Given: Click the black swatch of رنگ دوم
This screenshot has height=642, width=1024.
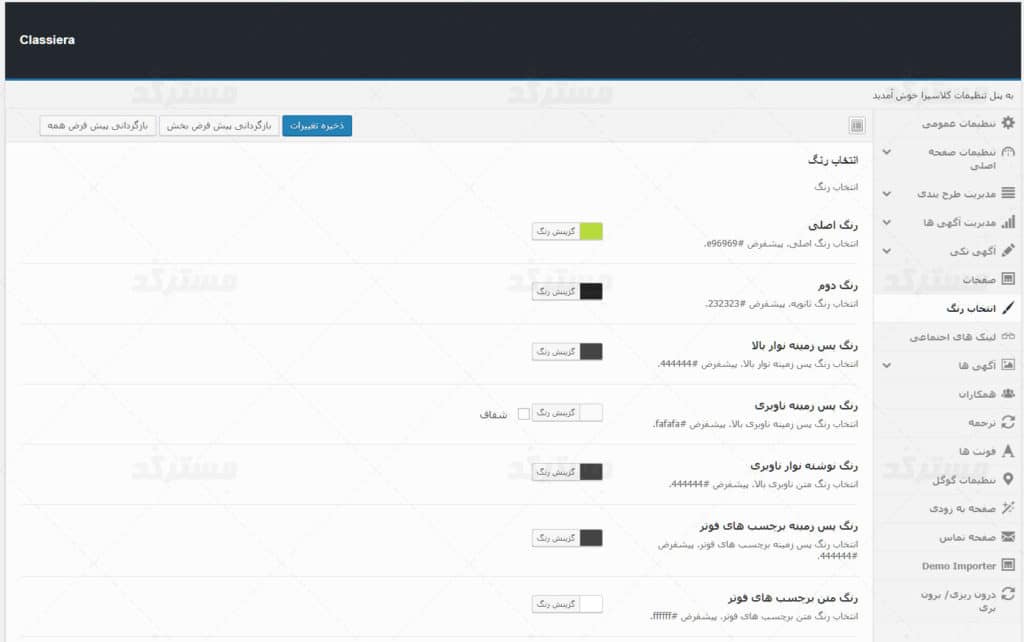Looking at the screenshot, I should pos(591,291).
